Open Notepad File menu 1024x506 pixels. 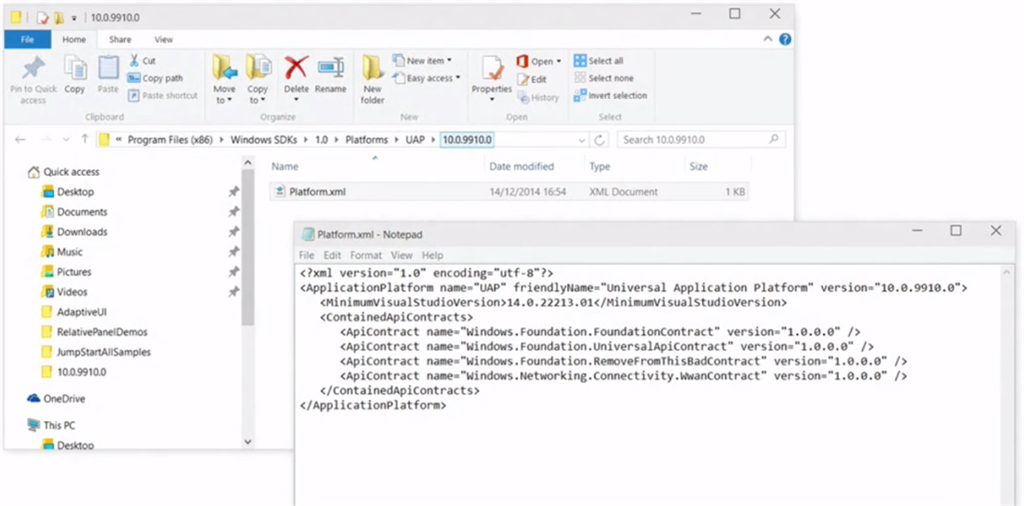[306, 255]
